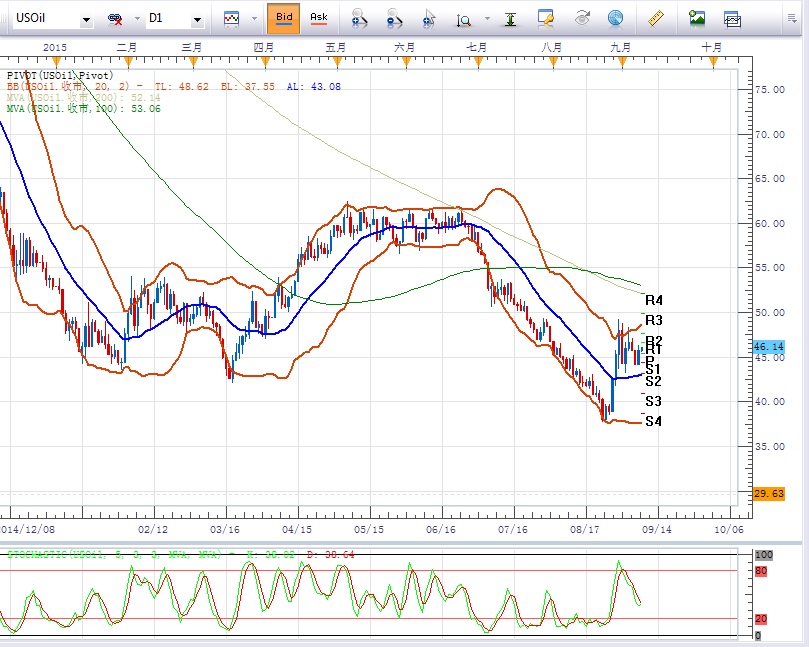Toggle Bid price display

coord(284,18)
